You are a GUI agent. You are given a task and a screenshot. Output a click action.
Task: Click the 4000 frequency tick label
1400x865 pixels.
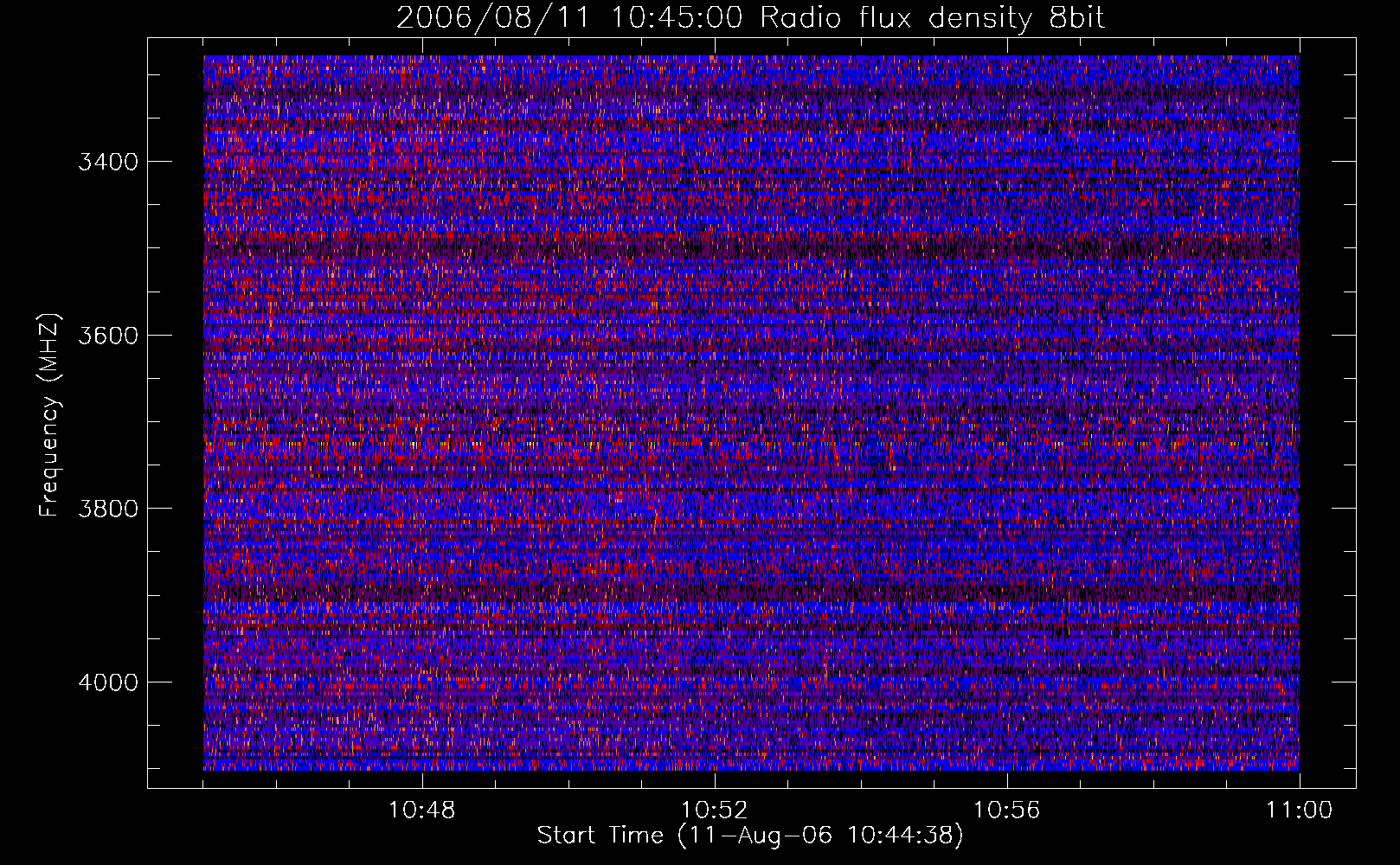coord(108,682)
